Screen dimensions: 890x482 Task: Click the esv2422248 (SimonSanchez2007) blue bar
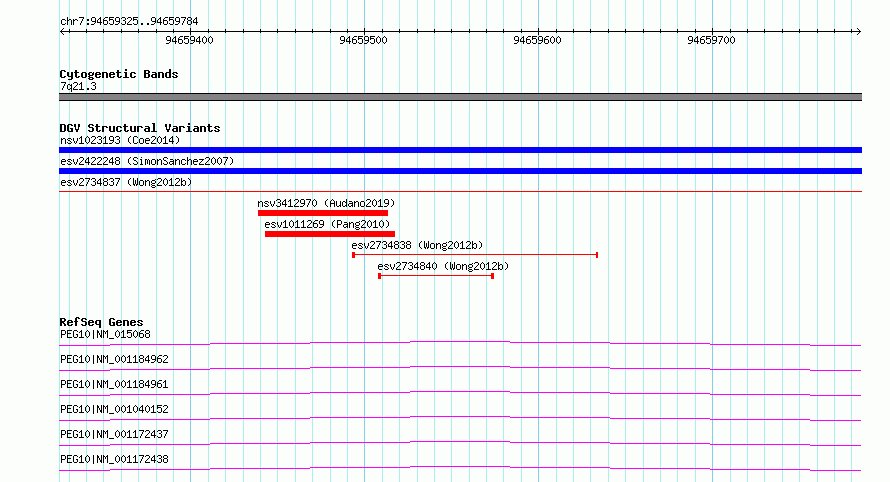point(460,171)
